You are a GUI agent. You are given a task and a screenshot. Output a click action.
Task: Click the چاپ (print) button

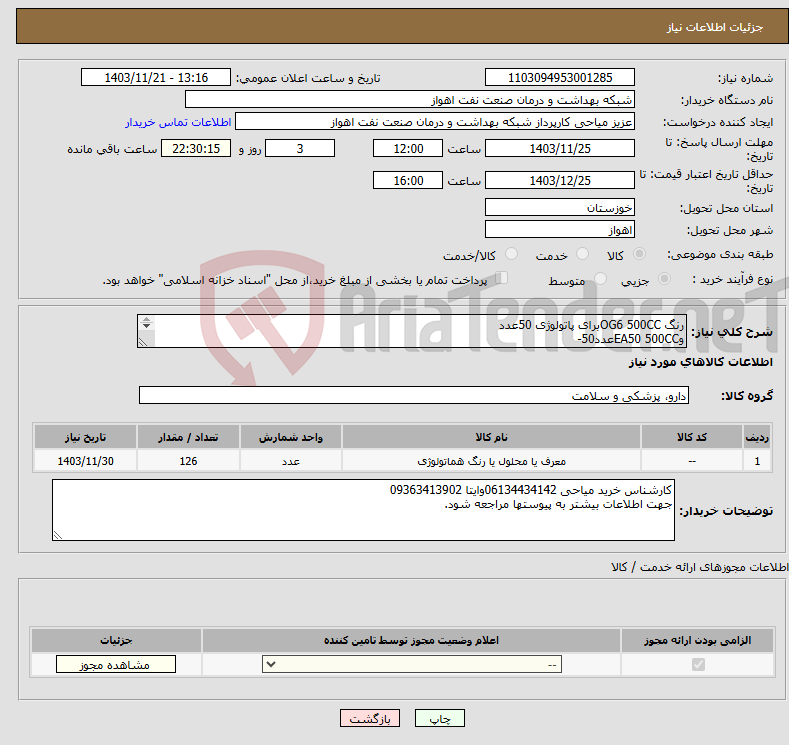point(439,718)
